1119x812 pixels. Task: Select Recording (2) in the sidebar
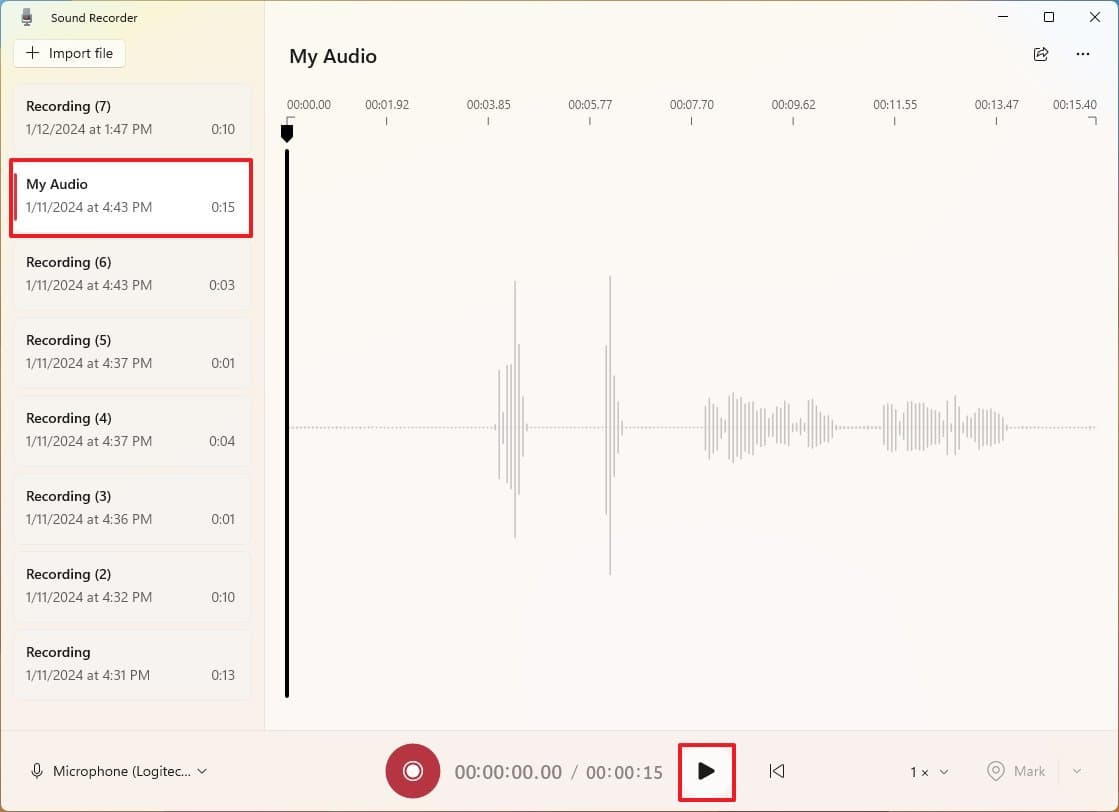click(130, 586)
